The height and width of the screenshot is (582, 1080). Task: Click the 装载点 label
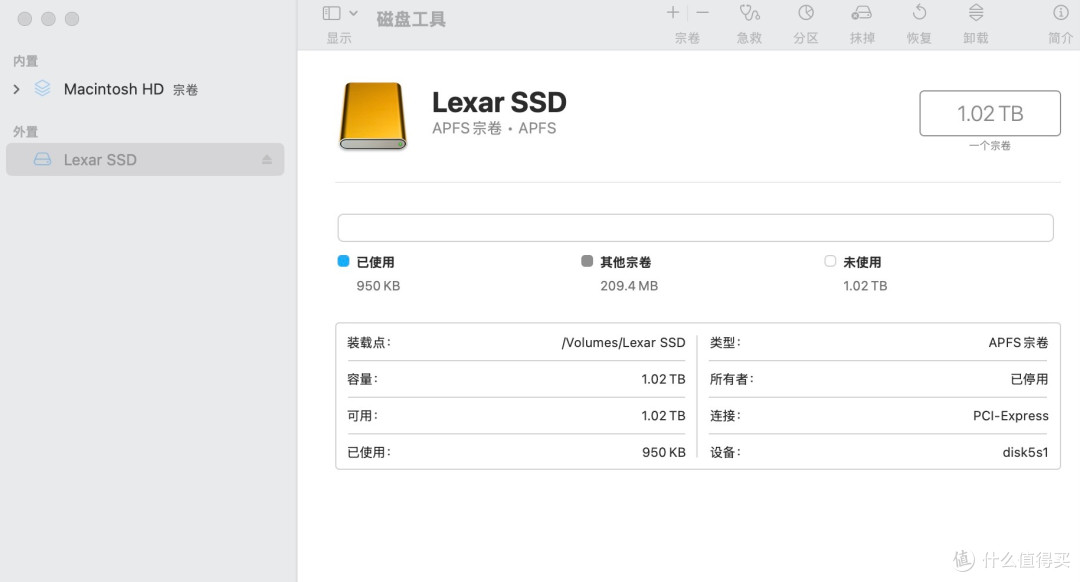(x=368, y=342)
